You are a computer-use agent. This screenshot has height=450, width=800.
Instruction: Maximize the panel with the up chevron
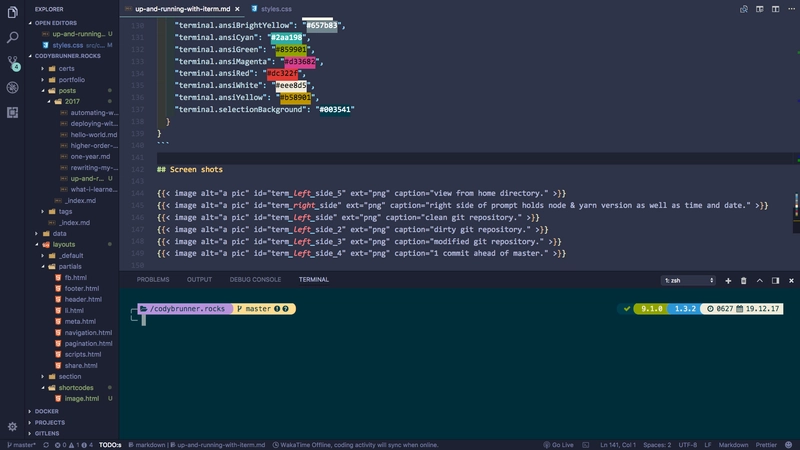coord(760,281)
